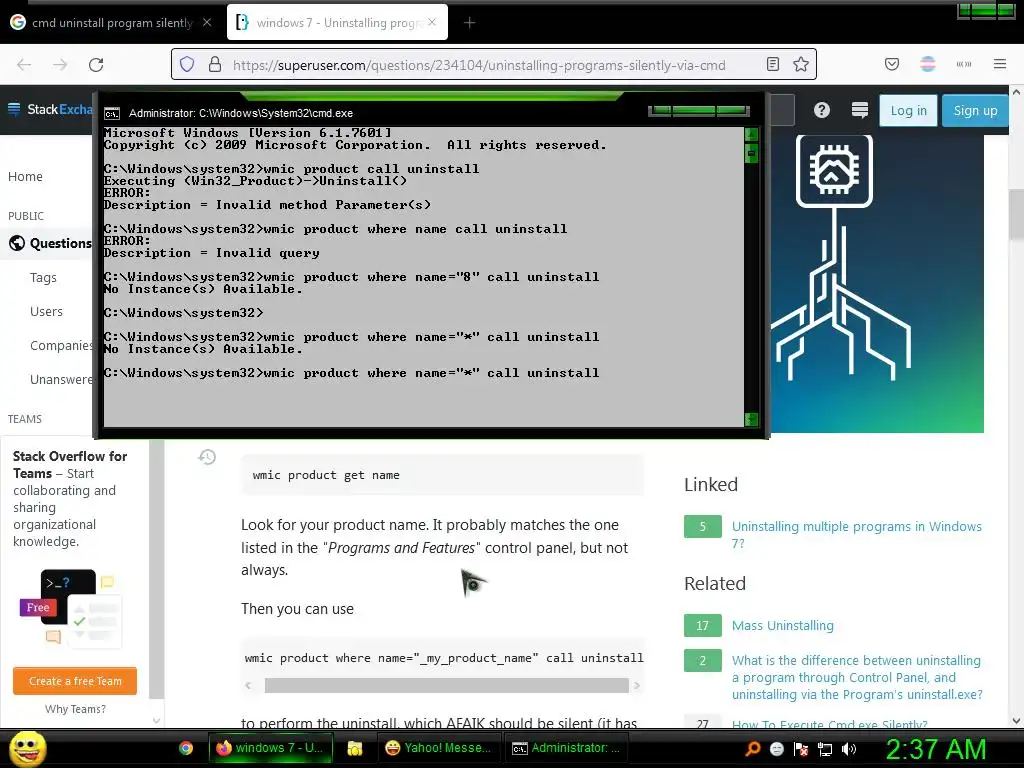The width and height of the screenshot is (1024, 768).
Task: Click the 2:37 AM clock
Action: pos(935,749)
